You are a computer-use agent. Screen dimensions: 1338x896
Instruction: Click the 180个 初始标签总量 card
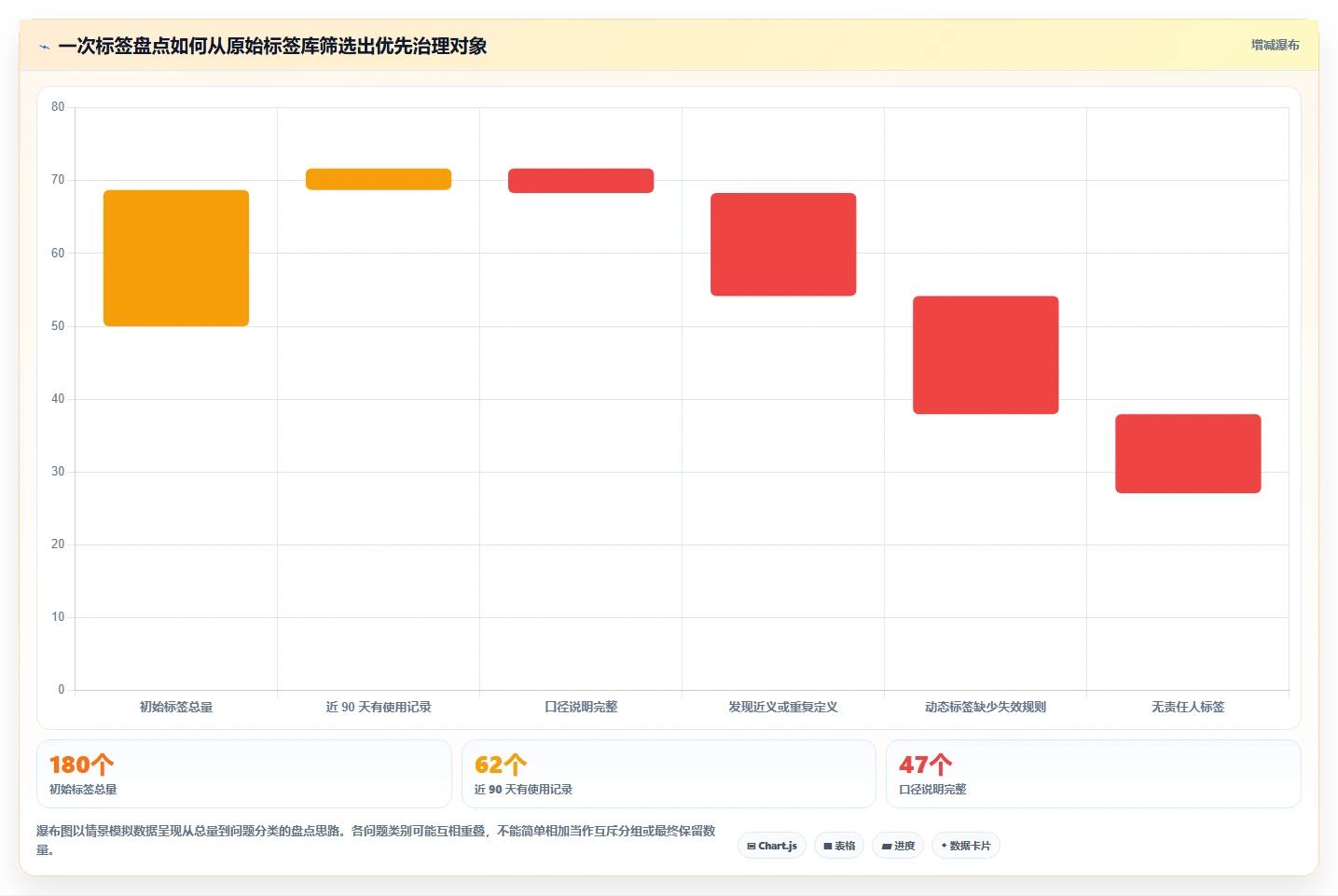coord(244,774)
